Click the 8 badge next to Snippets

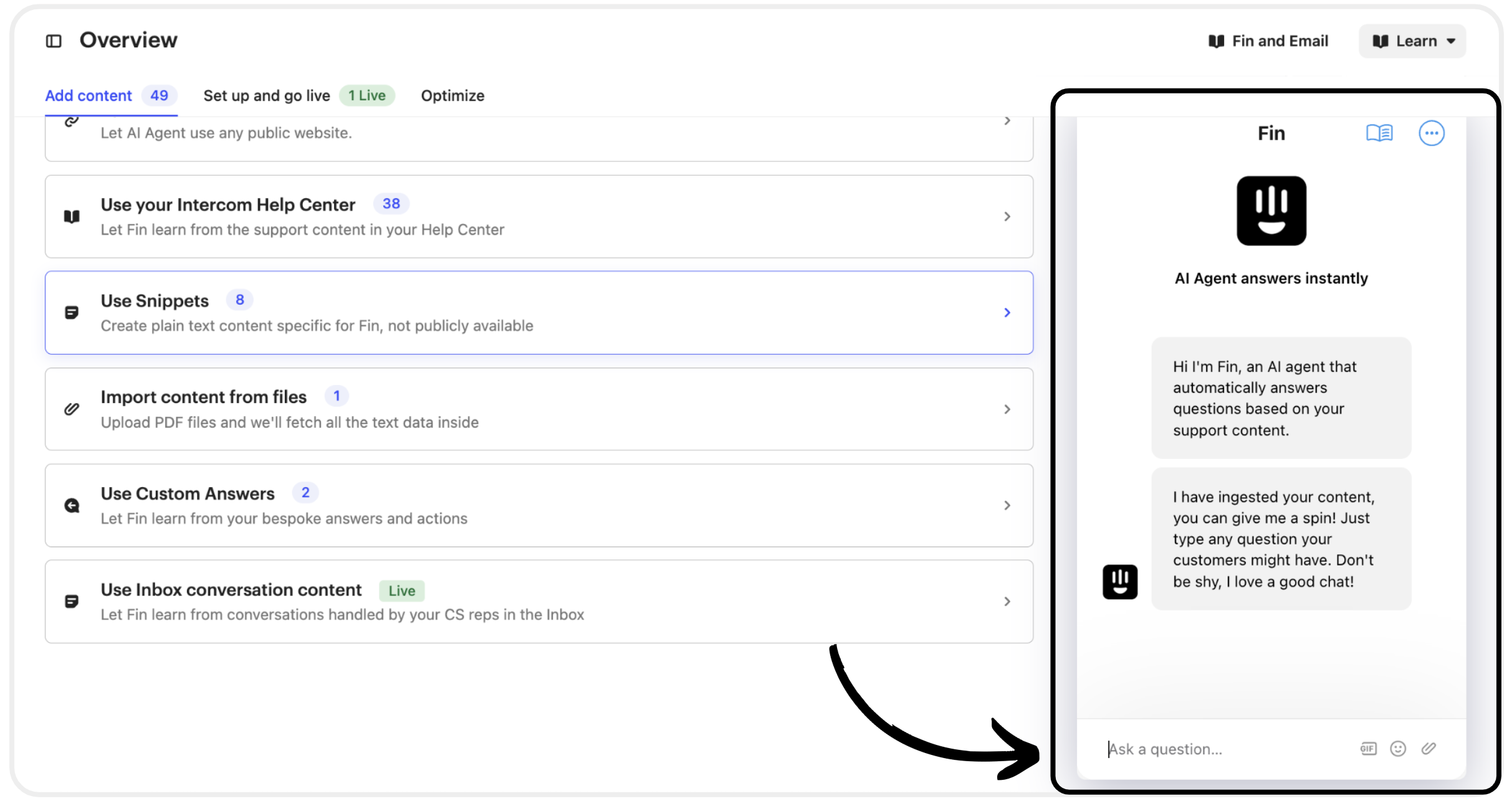click(x=240, y=300)
